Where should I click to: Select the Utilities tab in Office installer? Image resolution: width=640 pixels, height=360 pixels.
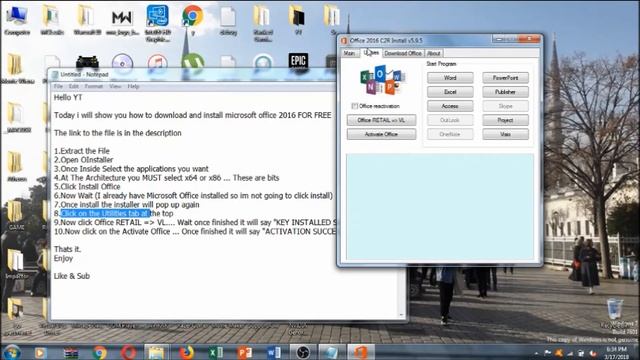[x=371, y=53]
